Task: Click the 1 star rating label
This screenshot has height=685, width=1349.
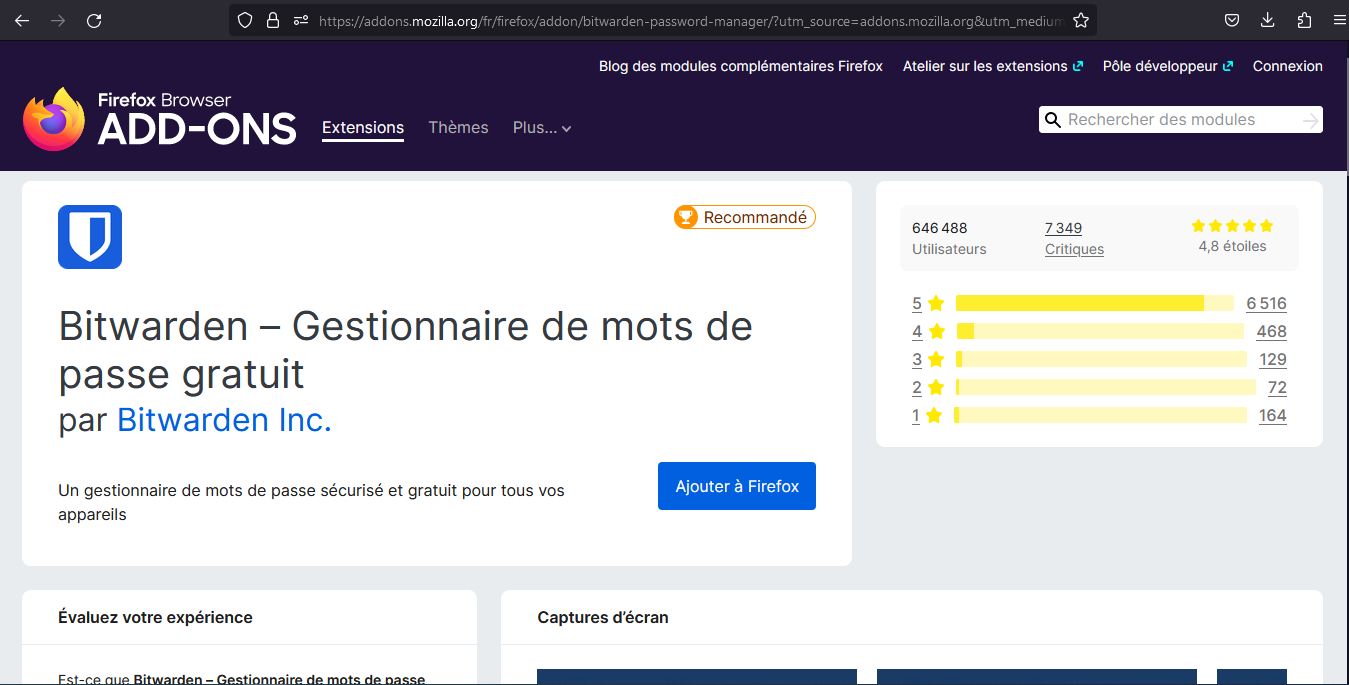Action: coord(928,415)
